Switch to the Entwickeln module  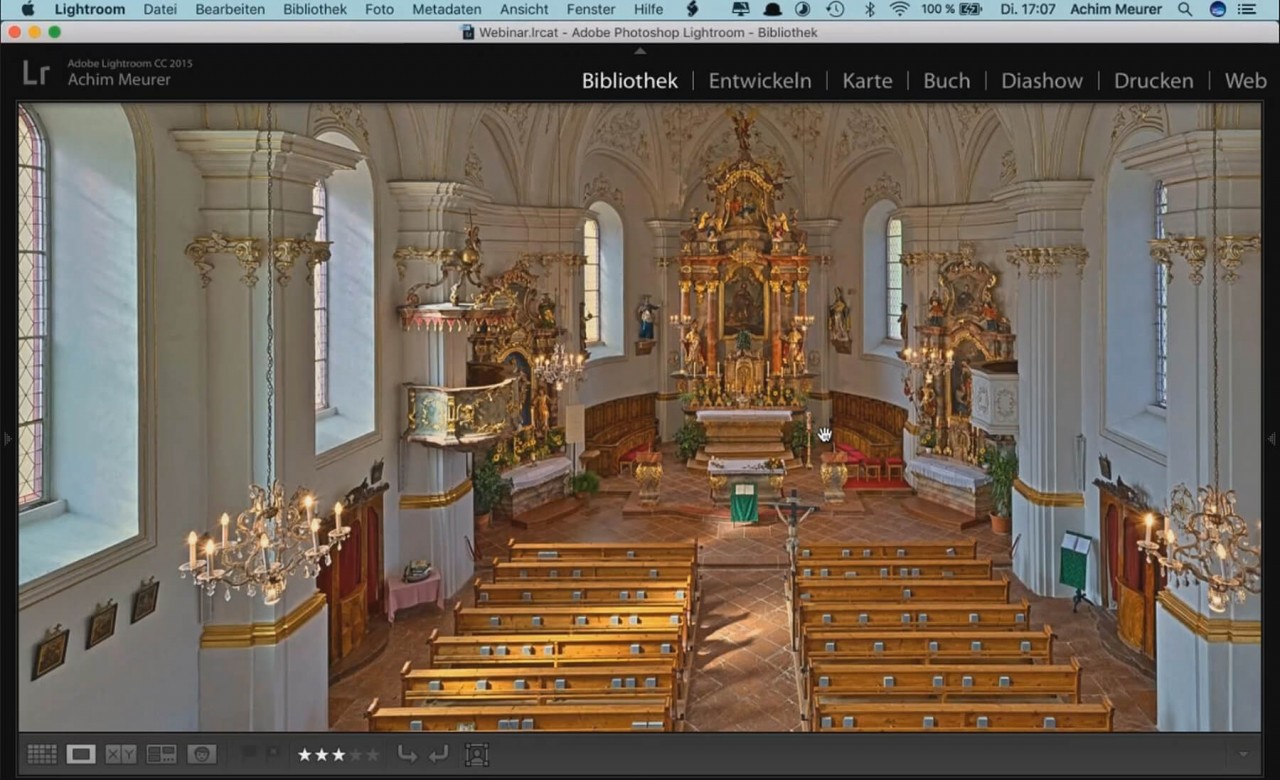[x=760, y=81]
